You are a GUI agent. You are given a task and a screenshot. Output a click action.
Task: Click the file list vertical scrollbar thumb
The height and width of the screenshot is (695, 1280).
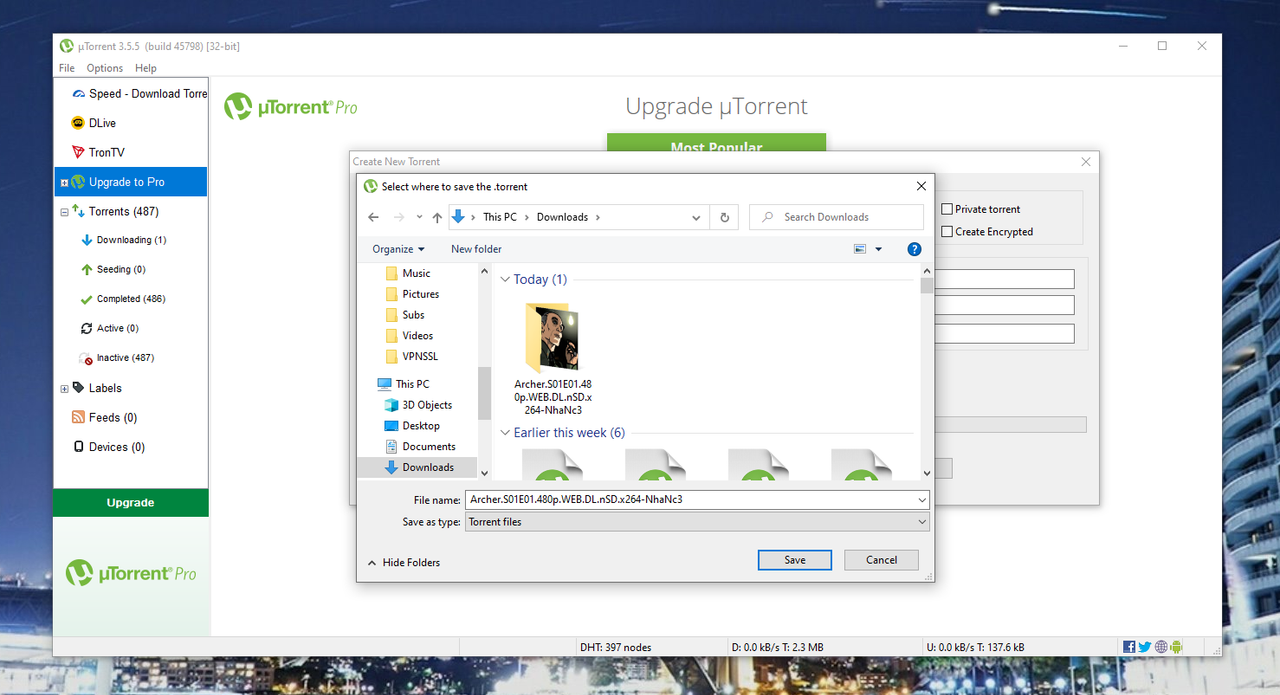point(927,286)
